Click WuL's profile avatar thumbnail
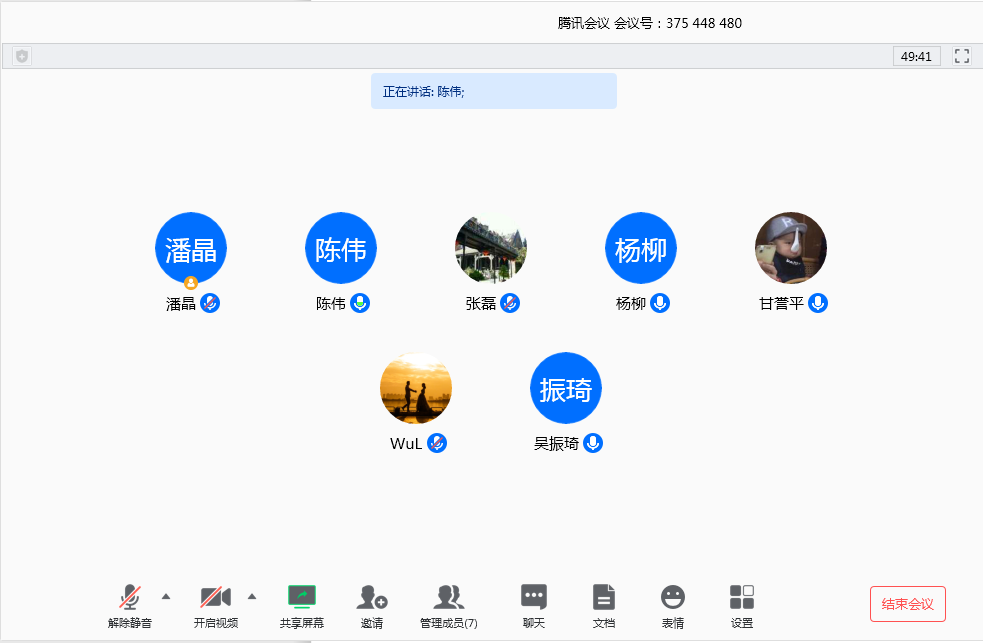Viewport: 983px width, 643px height. click(416, 388)
